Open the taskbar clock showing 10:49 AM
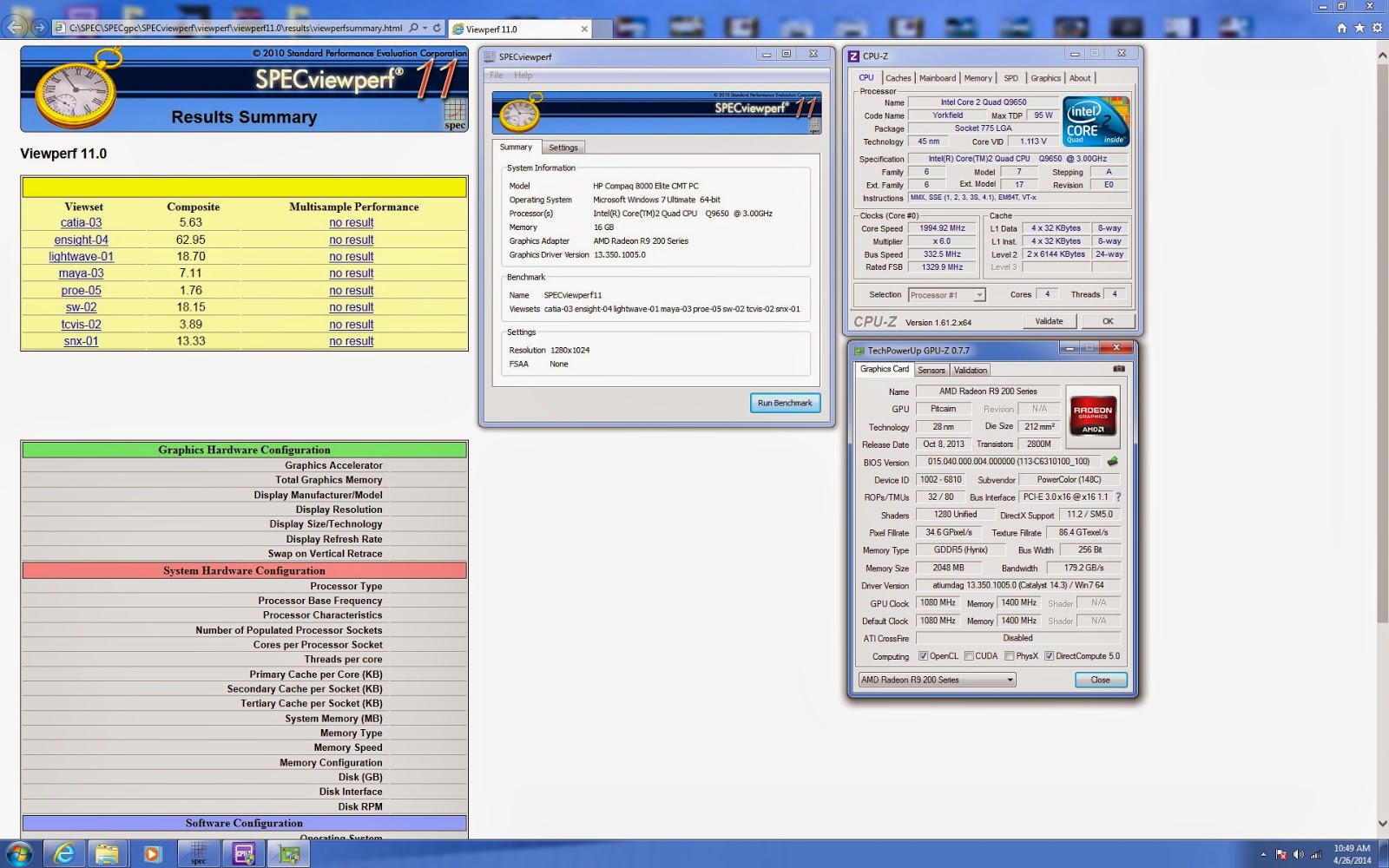This screenshot has height=868, width=1389. [x=1352, y=854]
